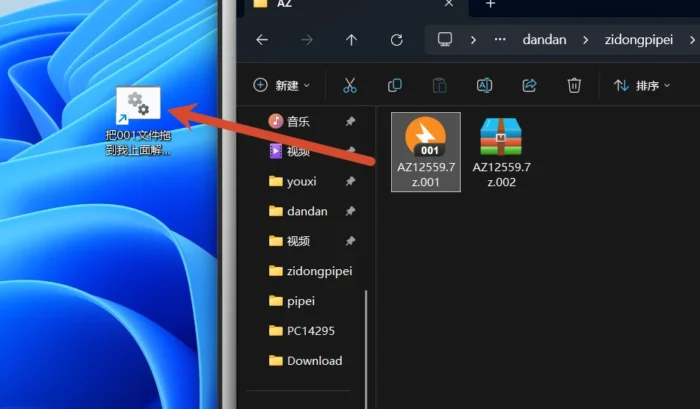
Task: Click the Delete trash icon
Action: pyautogui.click(x=574, y=85)
